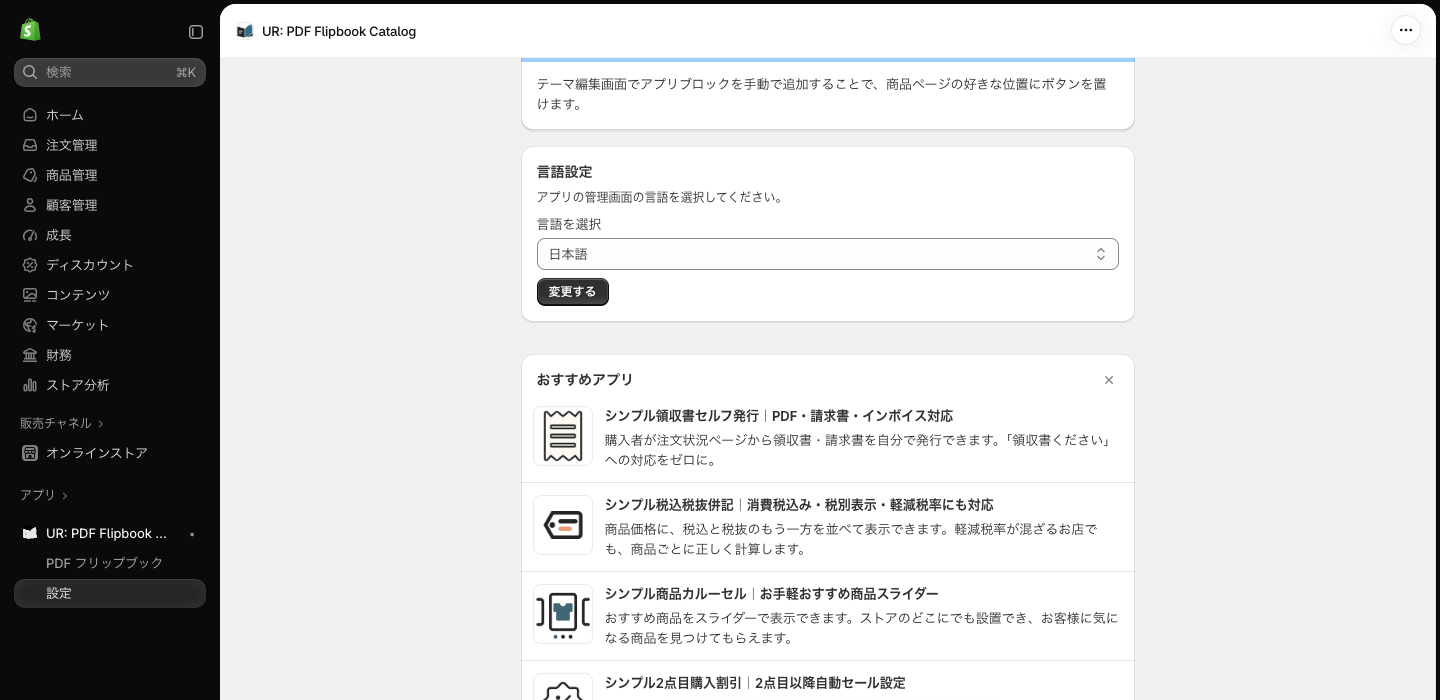The height and width of the screenshot is (700, 1440).
Task: Click the flipbook icon in page header
Action: (x=245, y=31)
